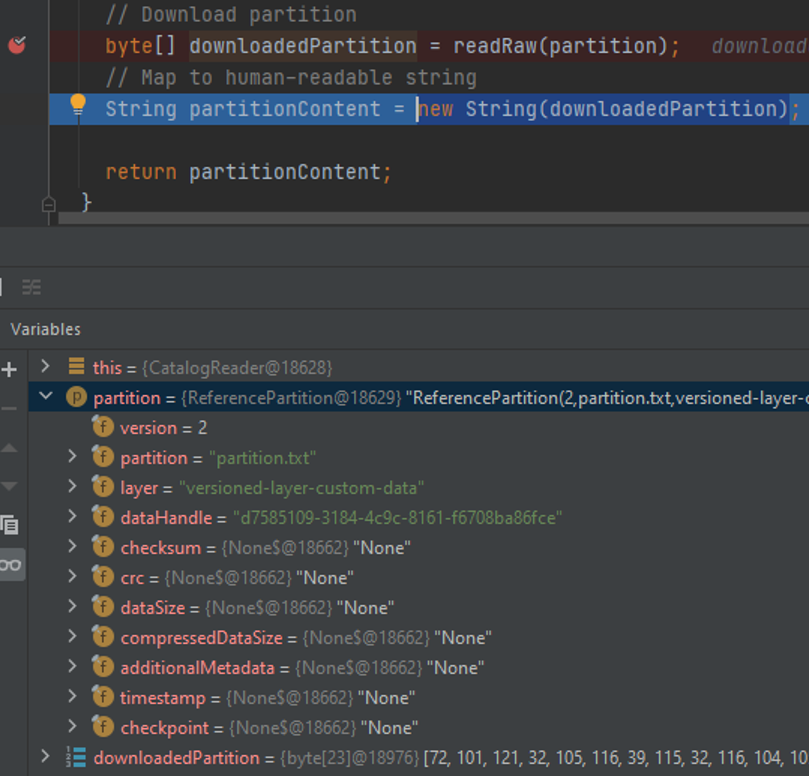This screenshot has width=809, height=776.
Task: Move watch down with the down arrow
Action: [x=9, y=486]
